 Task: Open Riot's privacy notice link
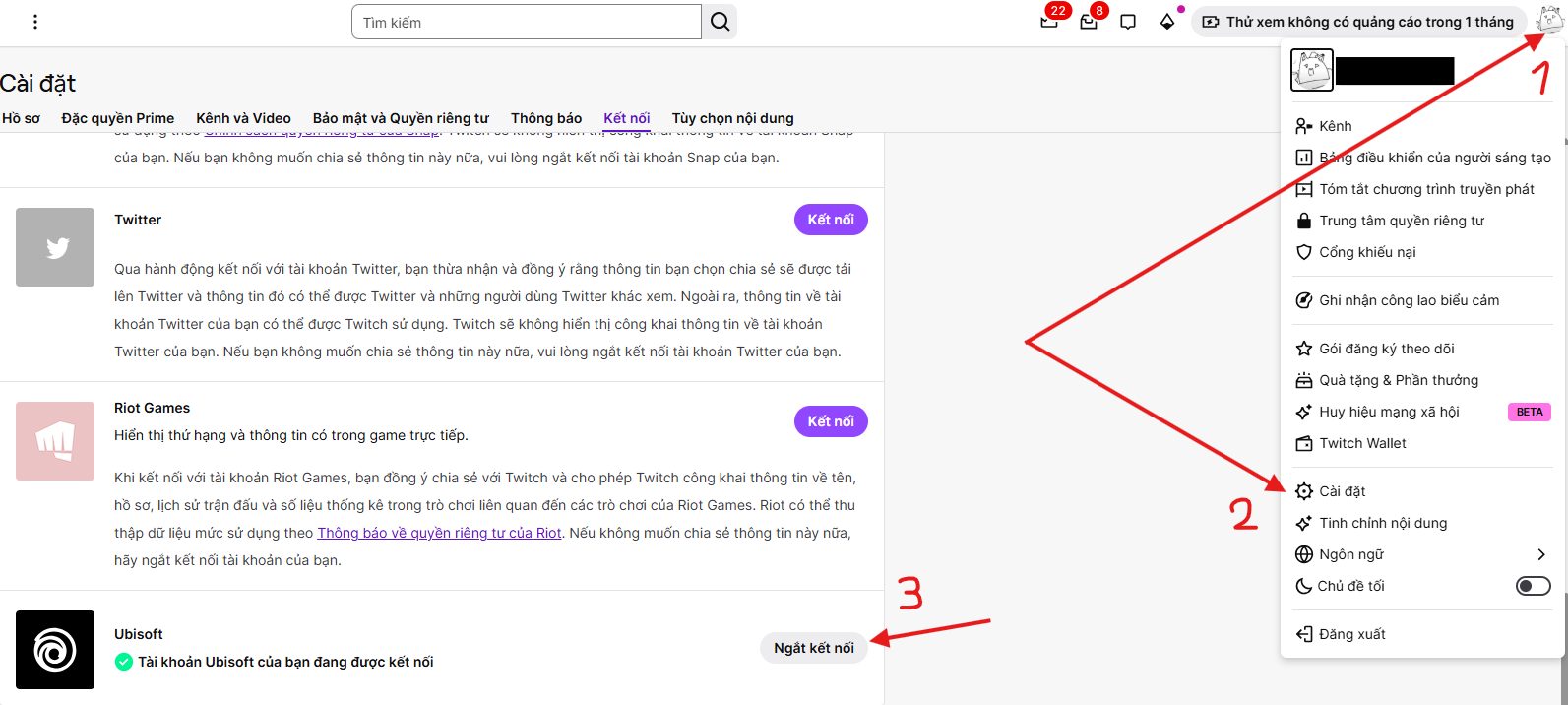[439, 533]
